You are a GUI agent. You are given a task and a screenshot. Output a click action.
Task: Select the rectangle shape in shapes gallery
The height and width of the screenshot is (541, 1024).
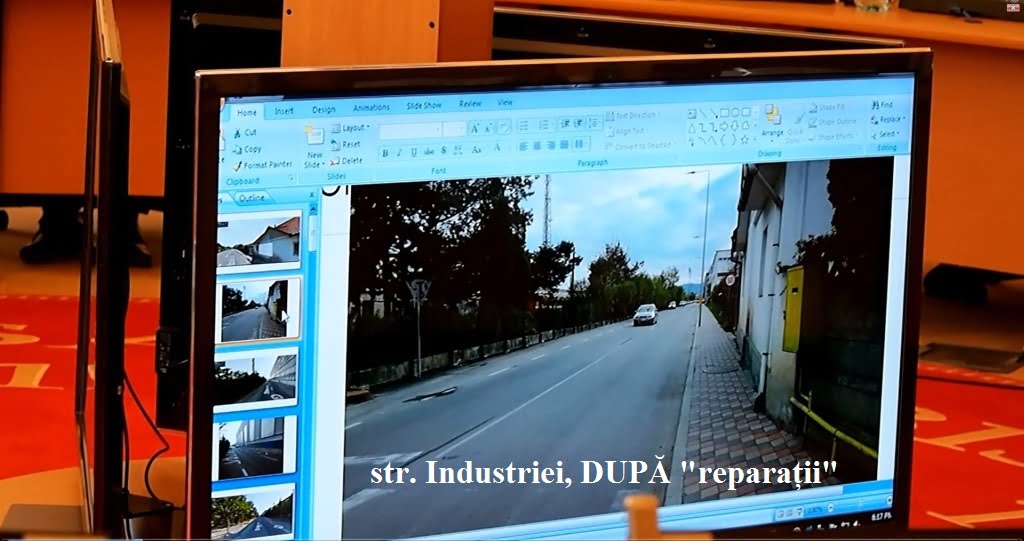(723, 113)
